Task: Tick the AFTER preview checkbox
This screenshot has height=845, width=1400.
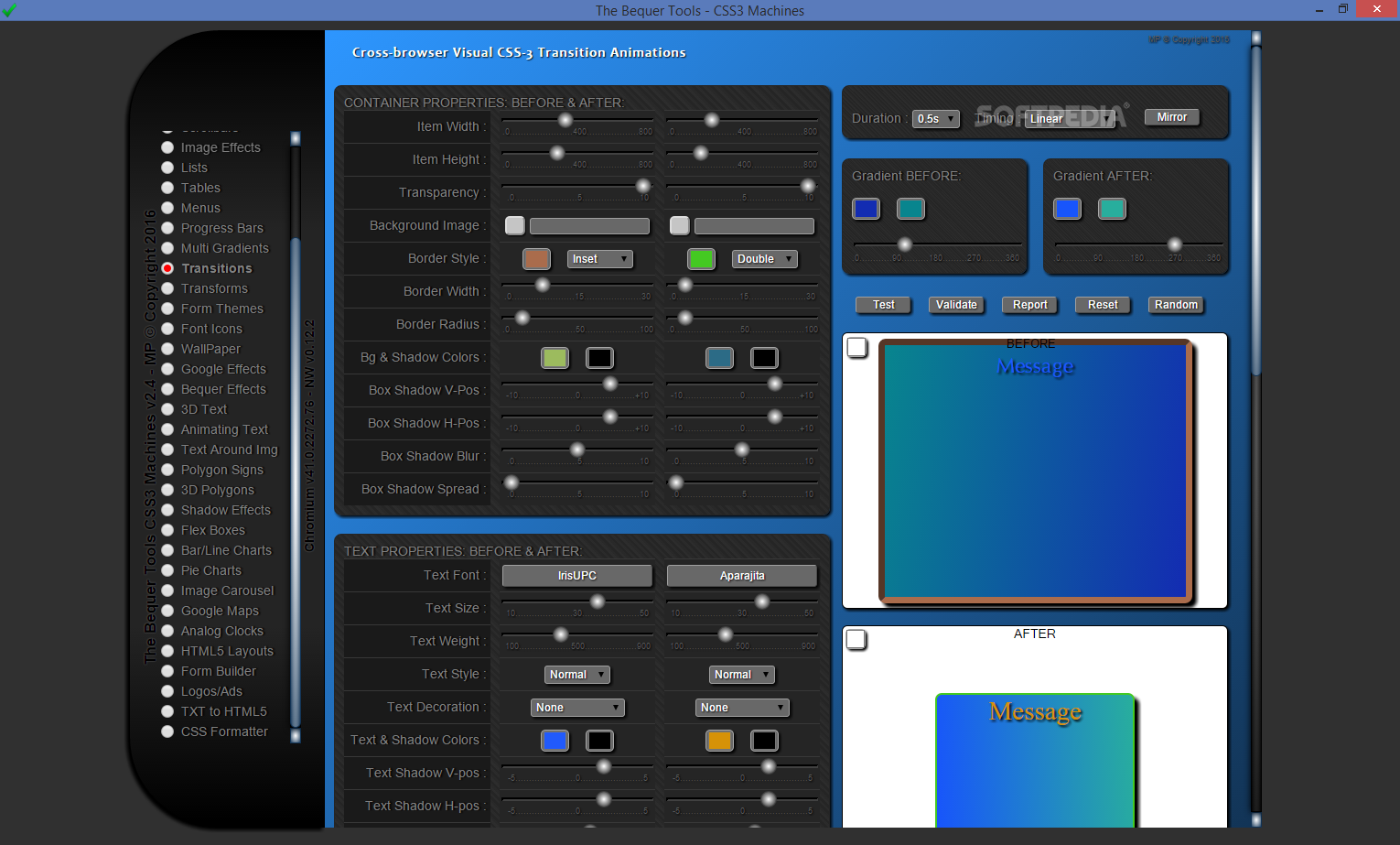Action: click(856, 638)
